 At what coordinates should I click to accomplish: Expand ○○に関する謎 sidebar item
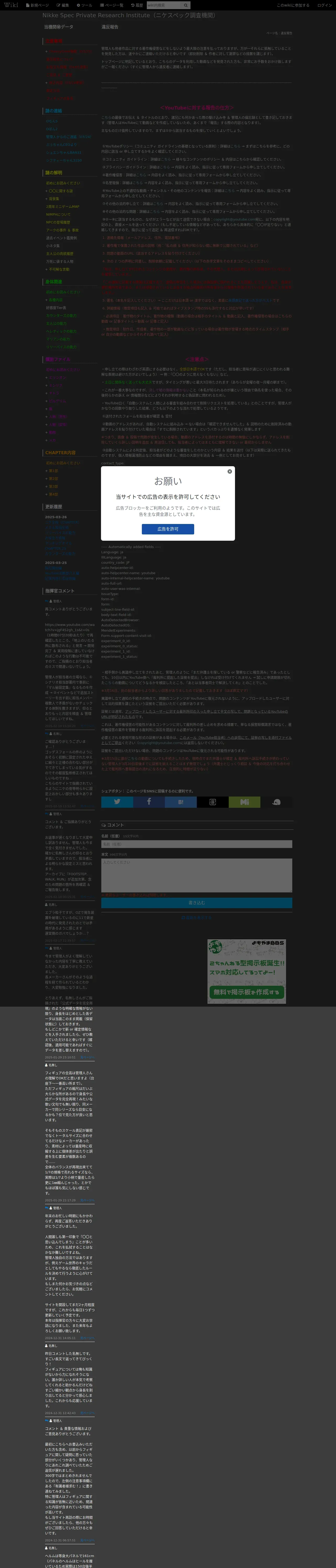[59, 191]
